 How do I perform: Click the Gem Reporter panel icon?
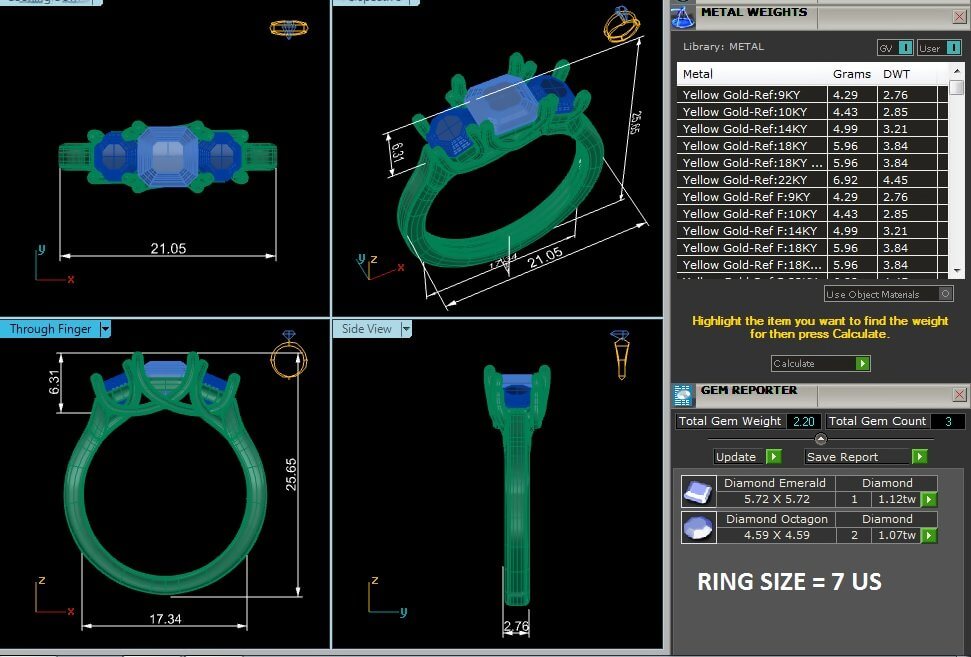(x=683, y=394)
